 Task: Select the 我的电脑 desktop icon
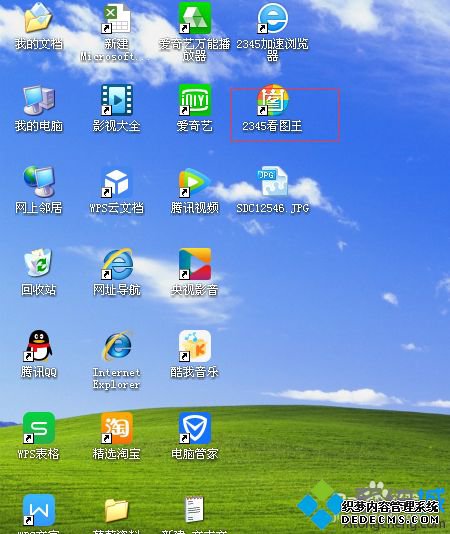coord(38,100)
